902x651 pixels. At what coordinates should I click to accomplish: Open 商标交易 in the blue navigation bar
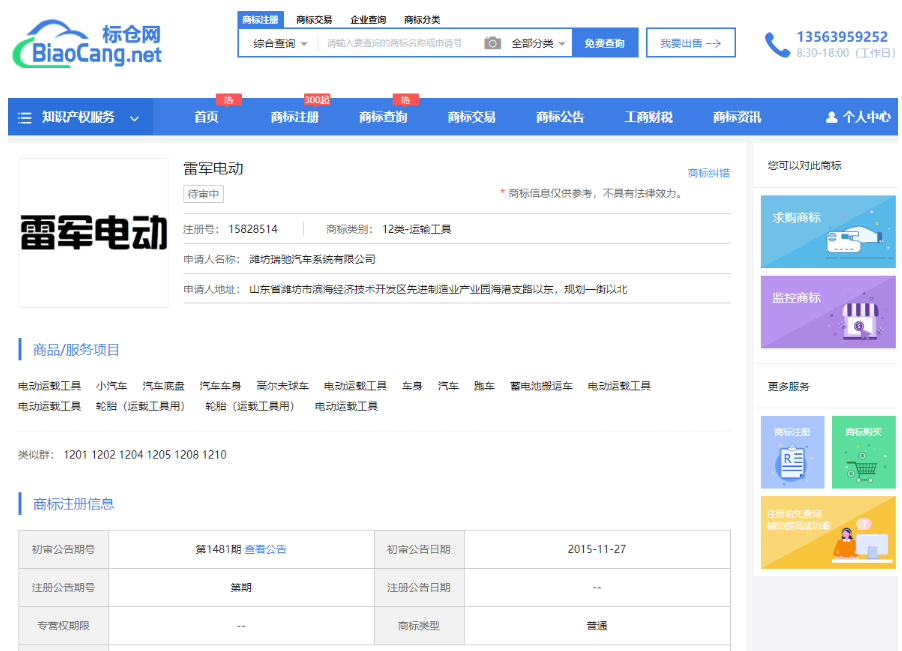click(x=472, y=117)
